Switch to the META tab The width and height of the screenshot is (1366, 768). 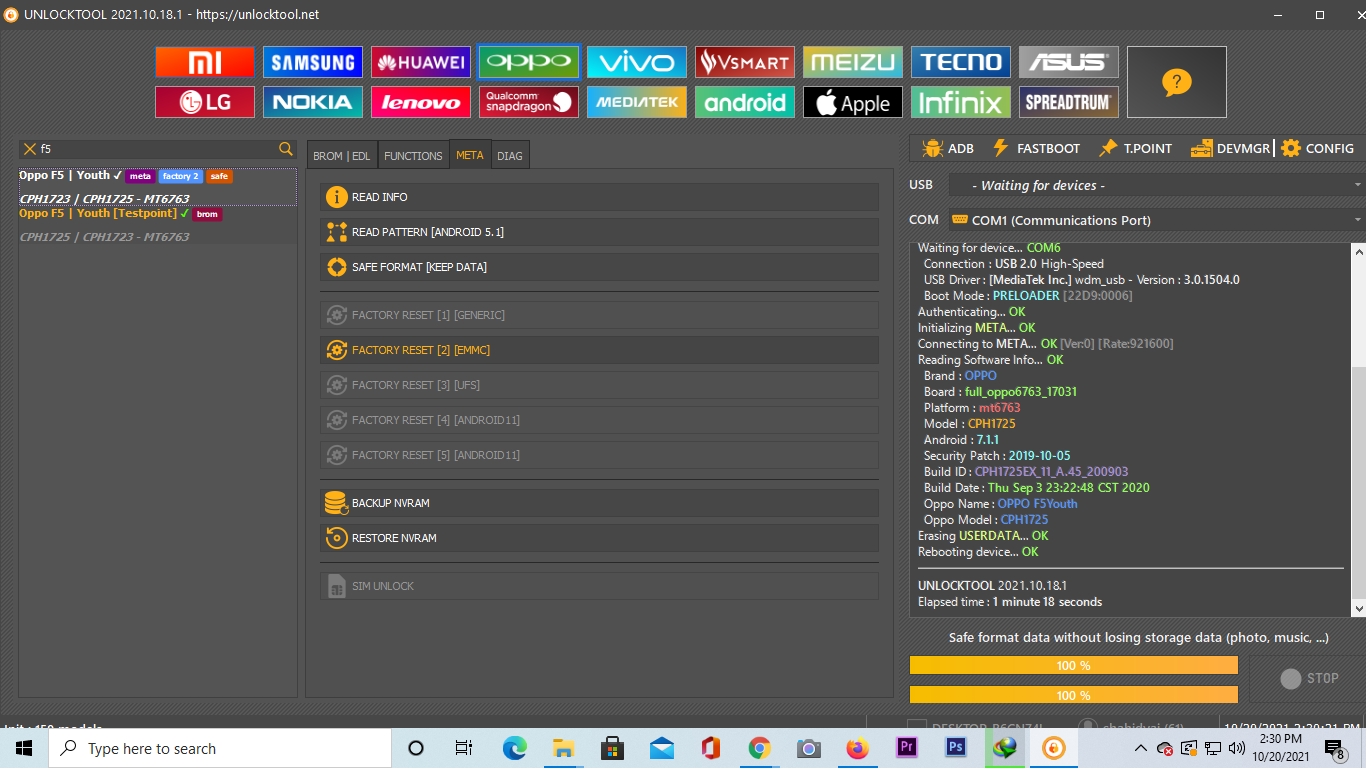pyautogui.click(x=470, y=155)
